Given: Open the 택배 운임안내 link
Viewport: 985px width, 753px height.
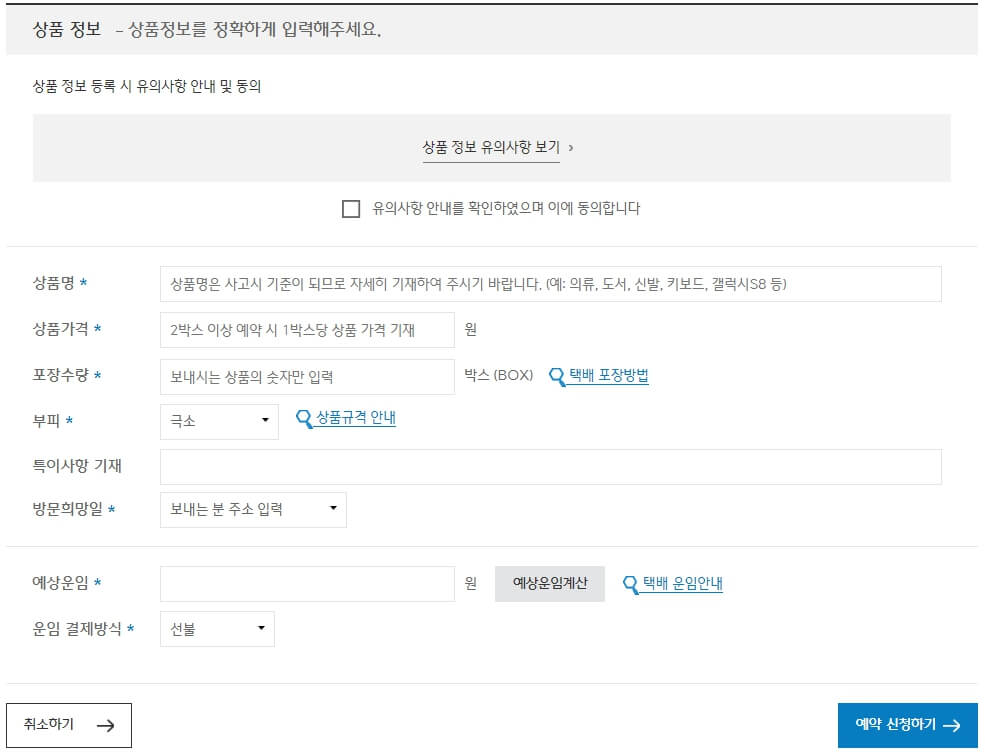Looking at the screenshot, I should tap(679, 584).
